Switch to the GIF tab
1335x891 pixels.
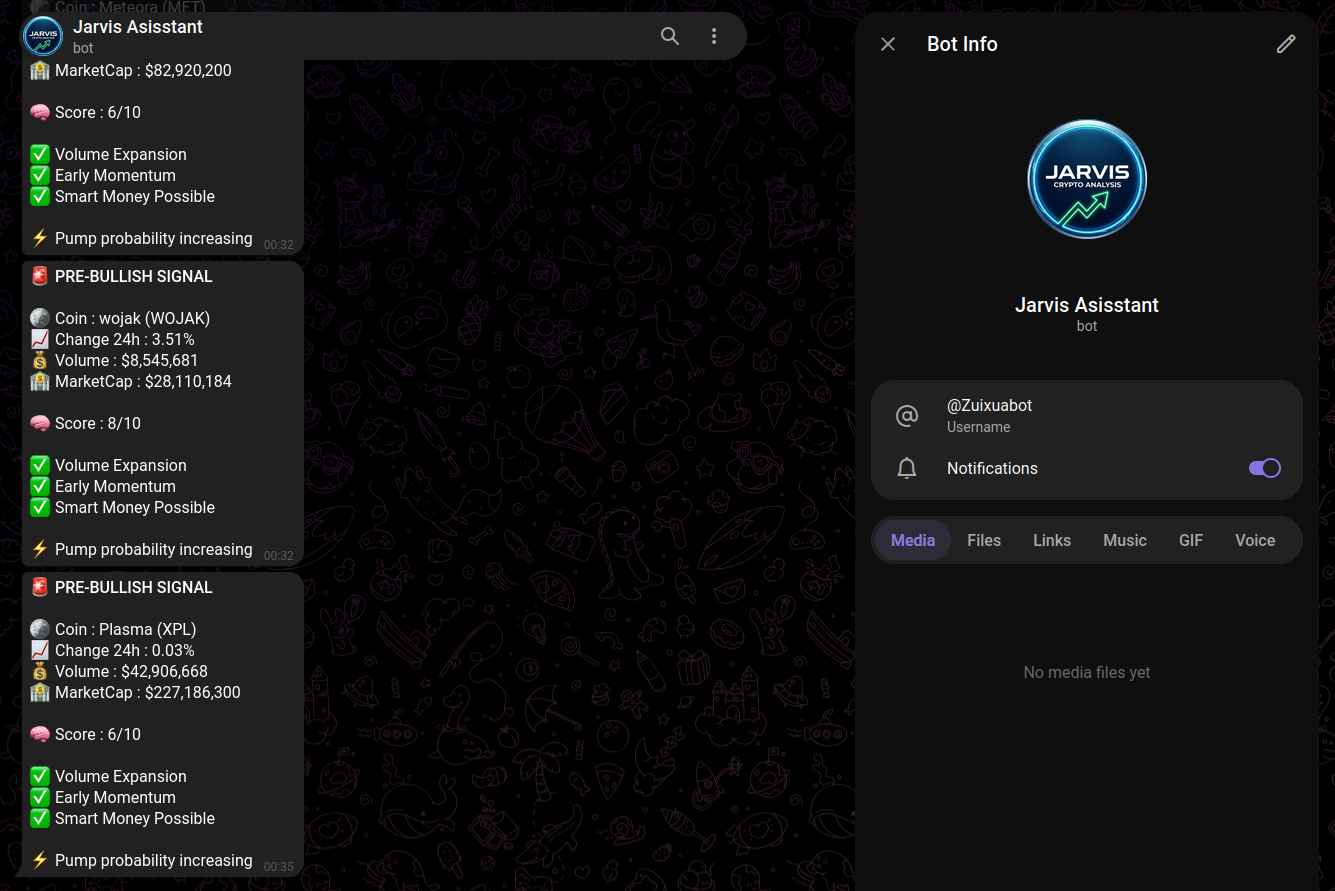1191,540
